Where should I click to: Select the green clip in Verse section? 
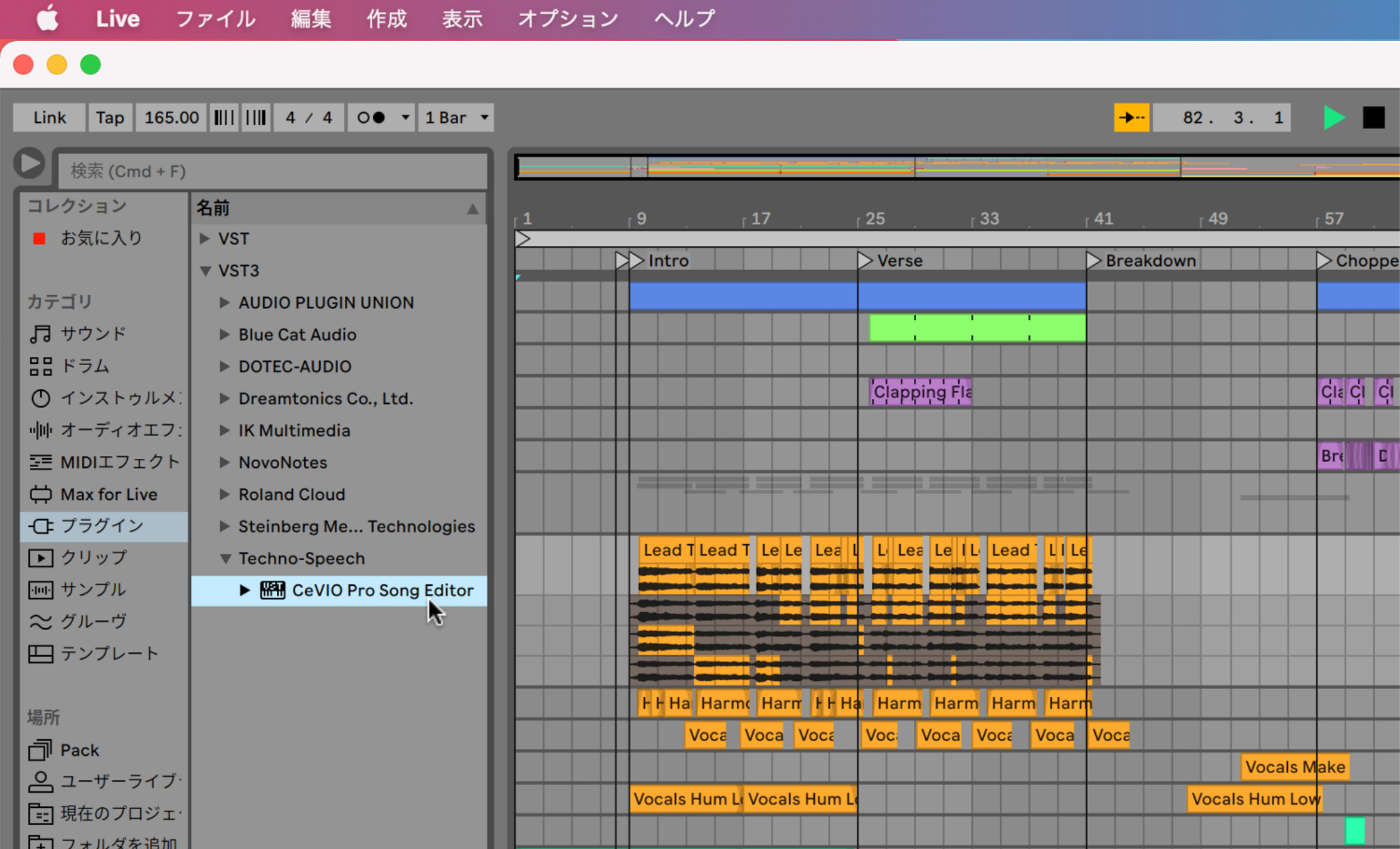(977, 328)
